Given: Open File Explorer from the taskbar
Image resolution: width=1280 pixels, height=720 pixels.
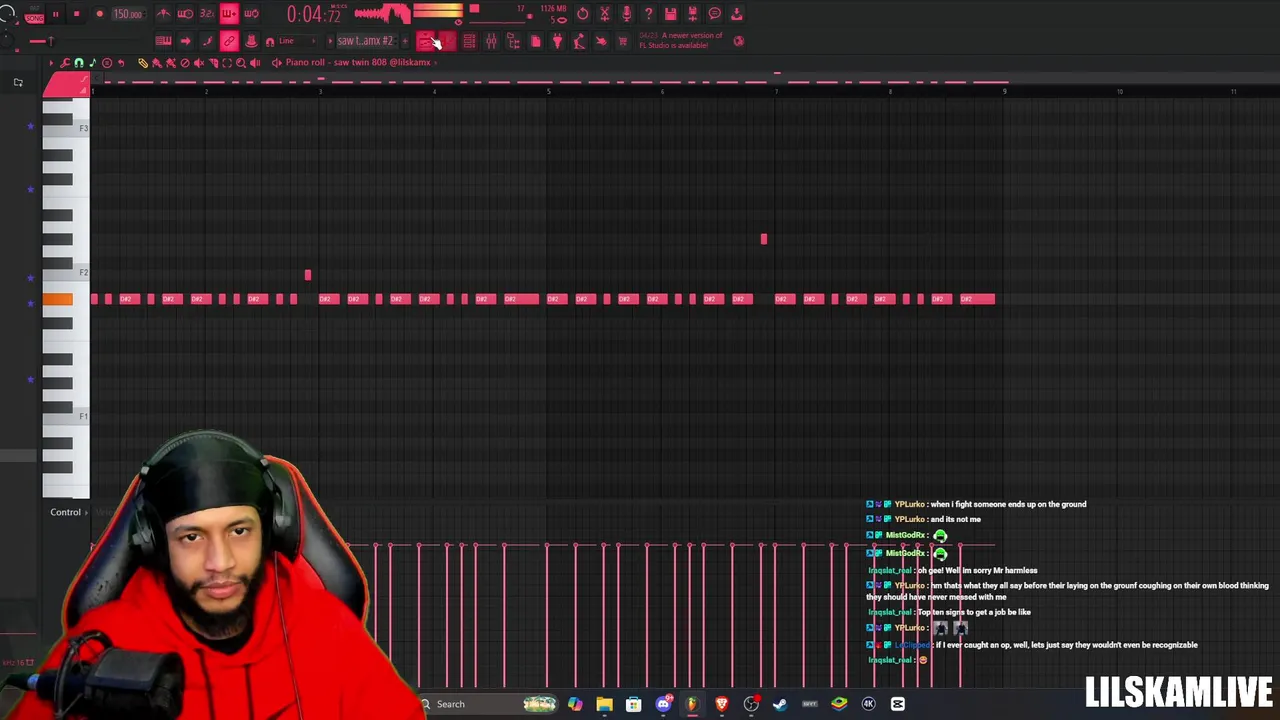Looking at the screenshot, I should [604, 704].
